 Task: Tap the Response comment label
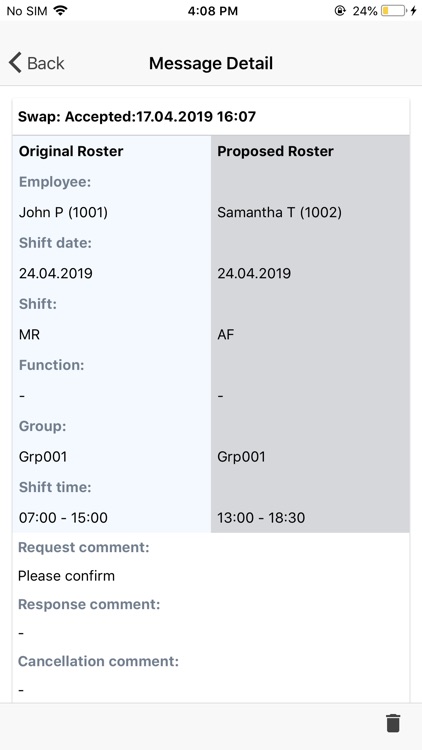tap(89, 604)
